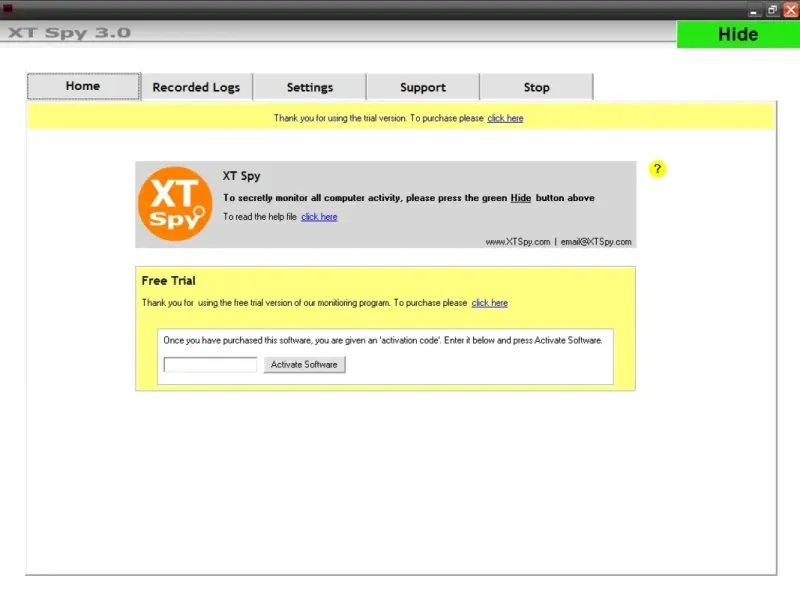Focus the activation code input field

tap(210, 365)
